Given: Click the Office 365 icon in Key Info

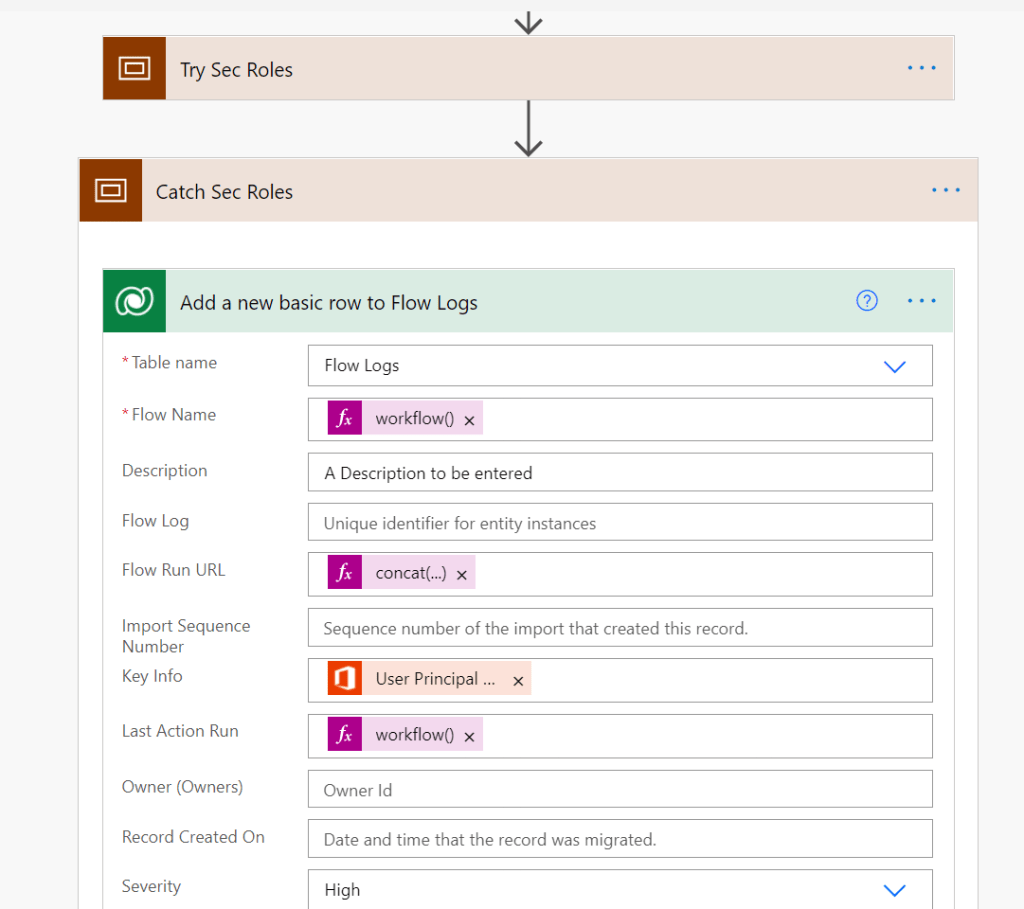Looking at the screenshot, I should point(344,679).
